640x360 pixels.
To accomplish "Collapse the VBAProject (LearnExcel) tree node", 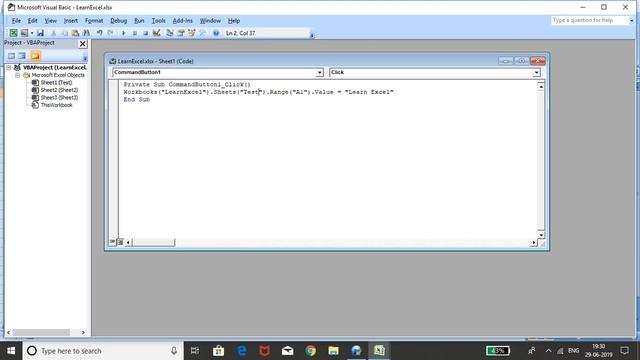I will 9,68.
